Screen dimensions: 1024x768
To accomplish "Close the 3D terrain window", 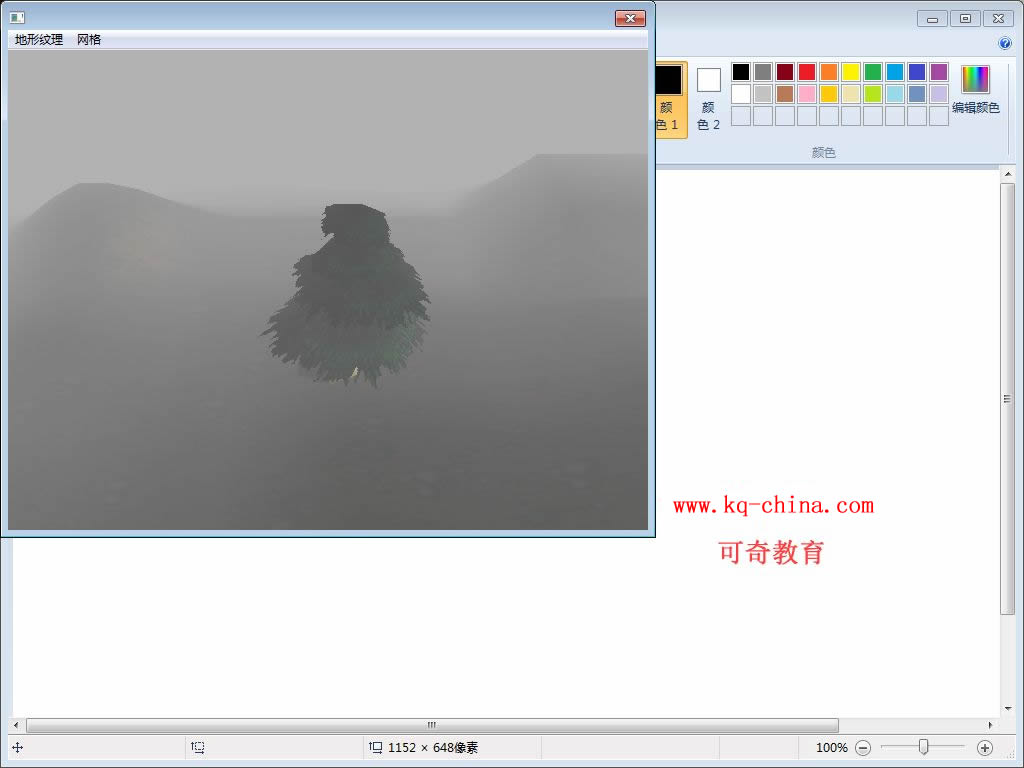I will (x=629, y=18).
